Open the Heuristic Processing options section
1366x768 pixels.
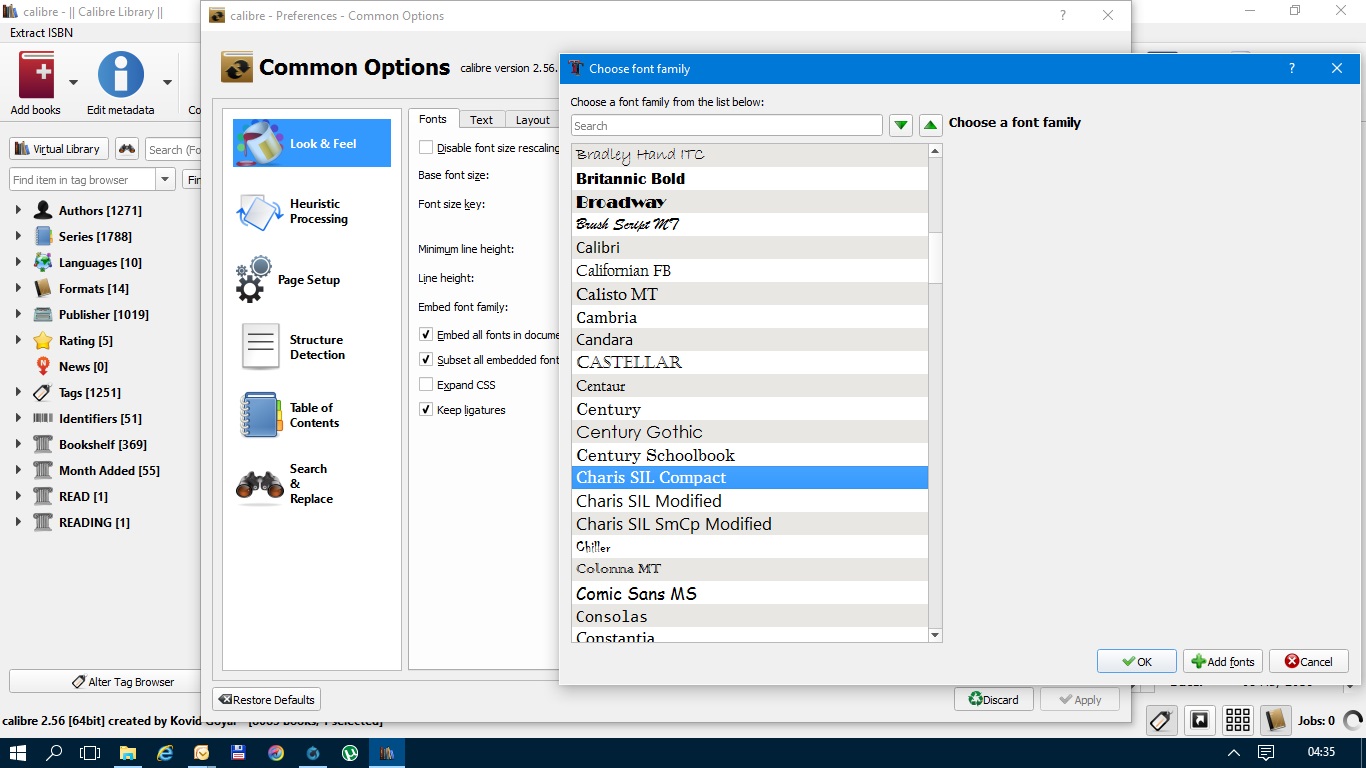tap(312, 211)
